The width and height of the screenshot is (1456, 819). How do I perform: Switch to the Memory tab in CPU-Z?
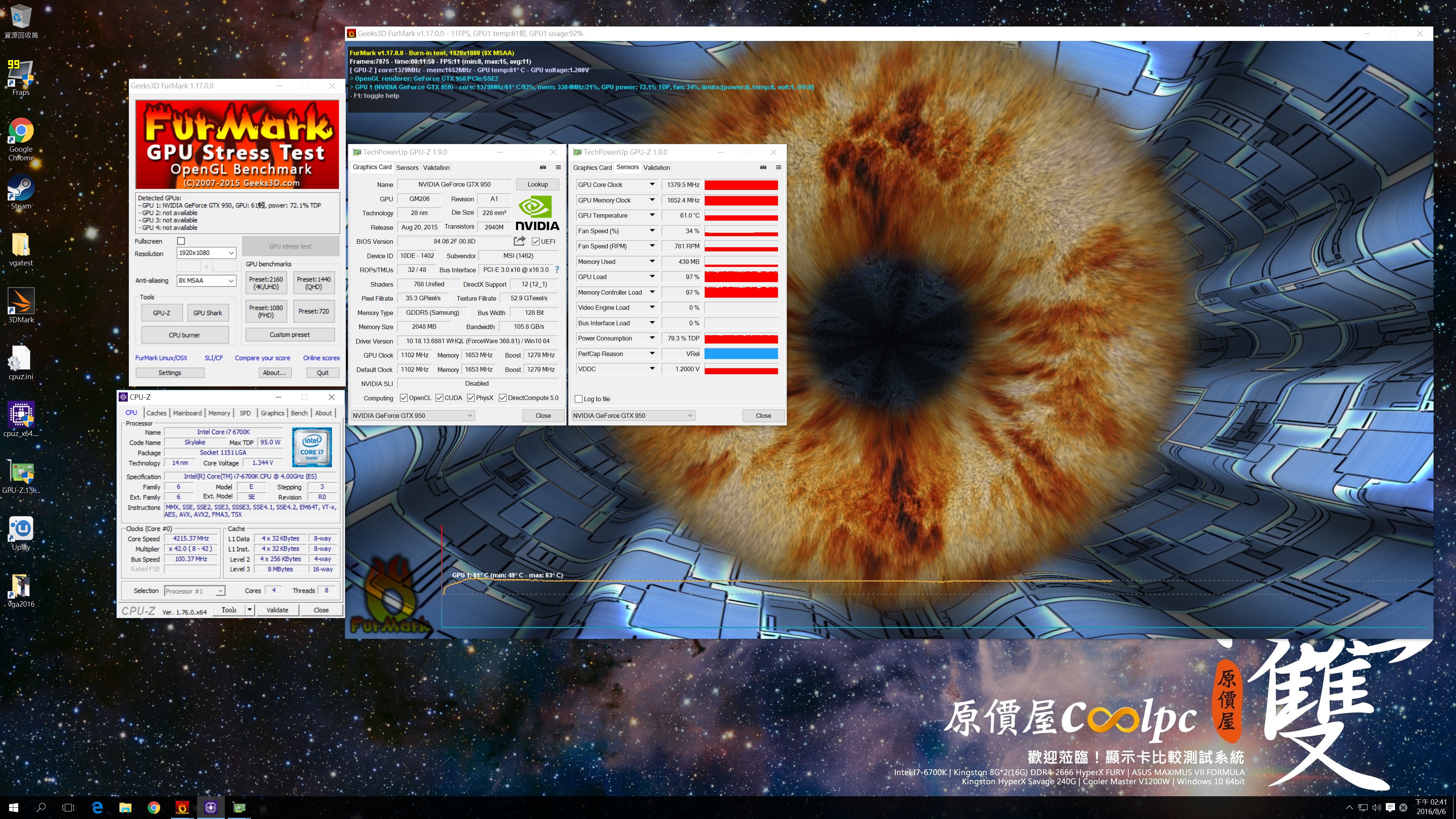[219, 413]
